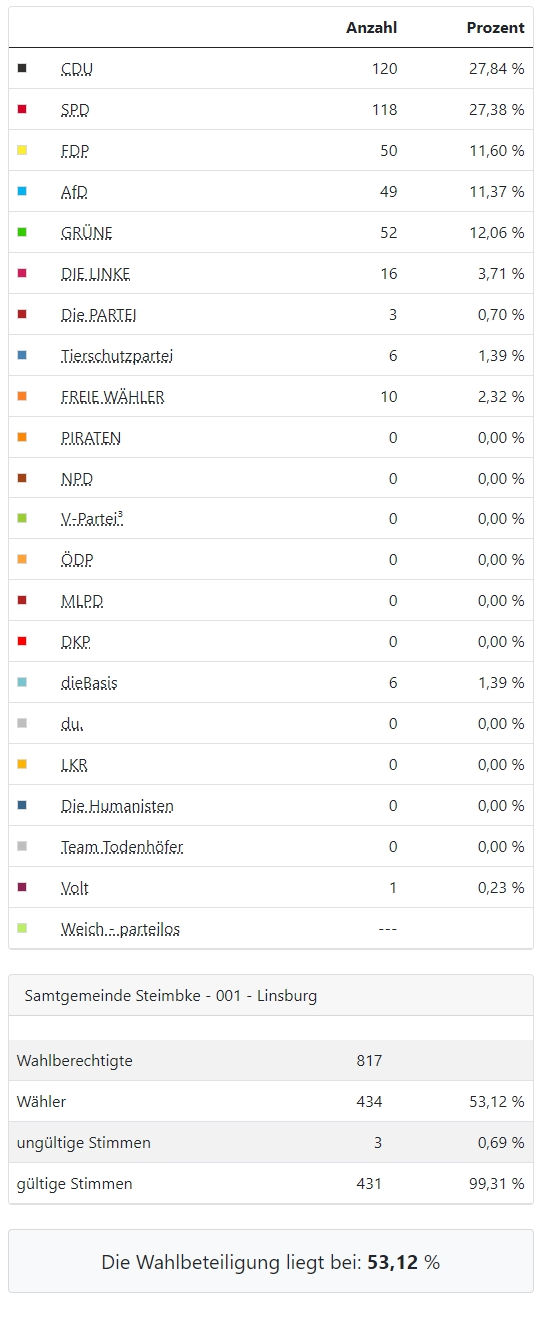Click the Team Todenhöfer label
The height and width of the screenshot is (1320, 542).
[x=122, y=847]
